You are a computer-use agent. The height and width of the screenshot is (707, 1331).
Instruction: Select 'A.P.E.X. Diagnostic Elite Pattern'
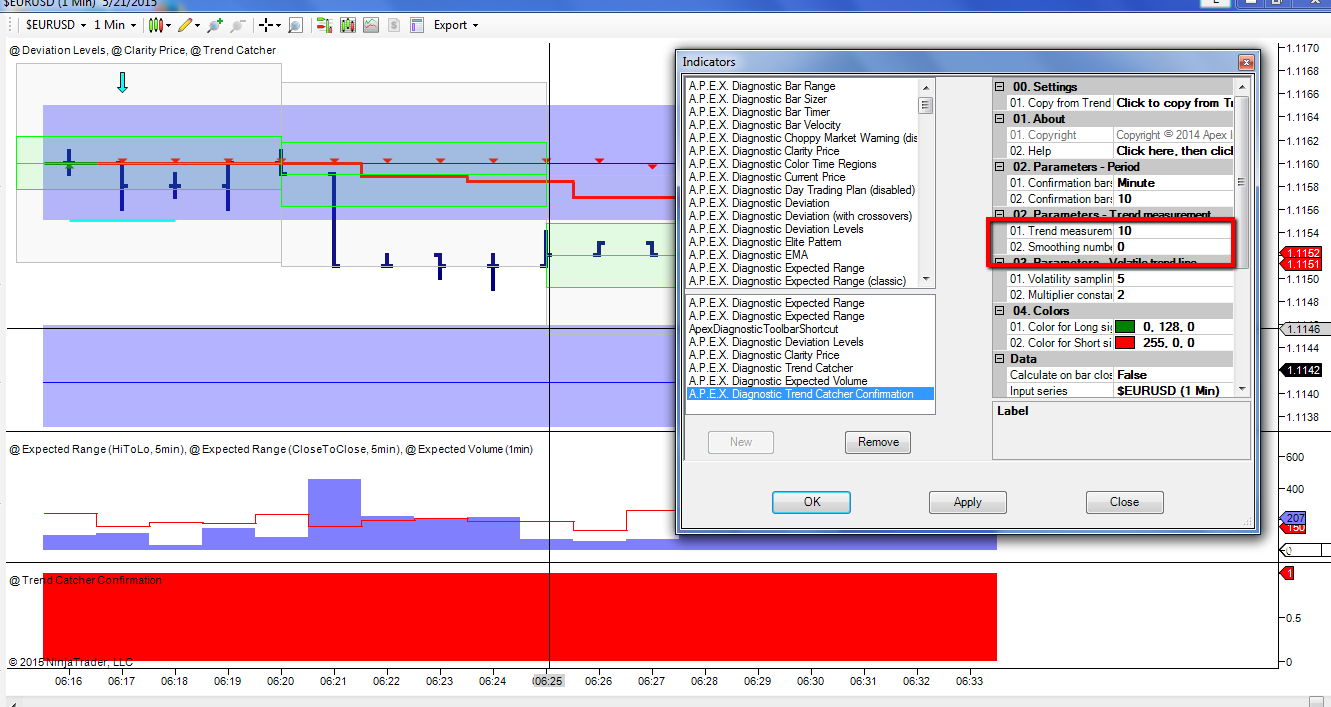[x=765, y=242]
